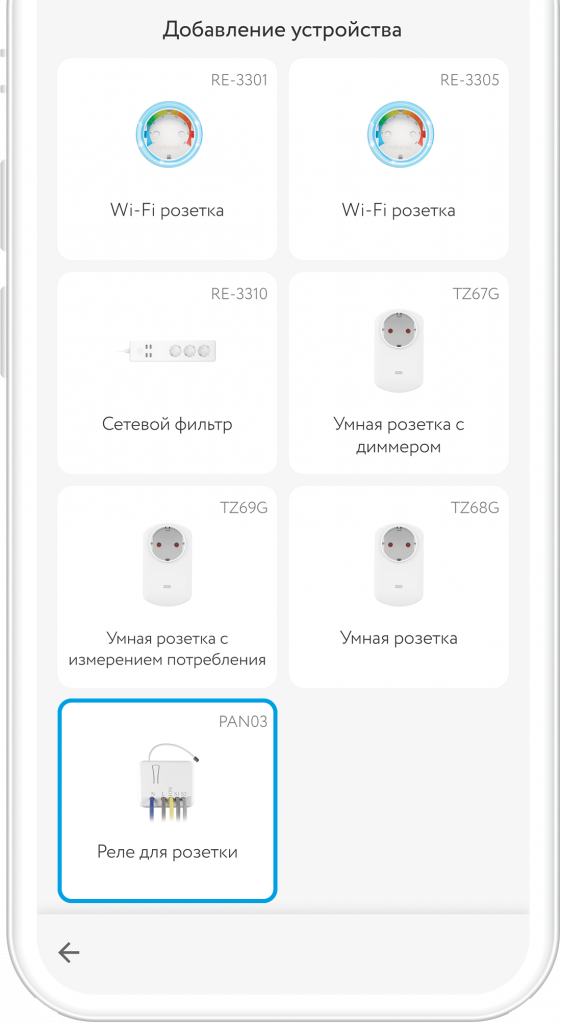Choose the Сетевой фильтр device
The image size is (561, 1023).
click(x=167, y=424)
